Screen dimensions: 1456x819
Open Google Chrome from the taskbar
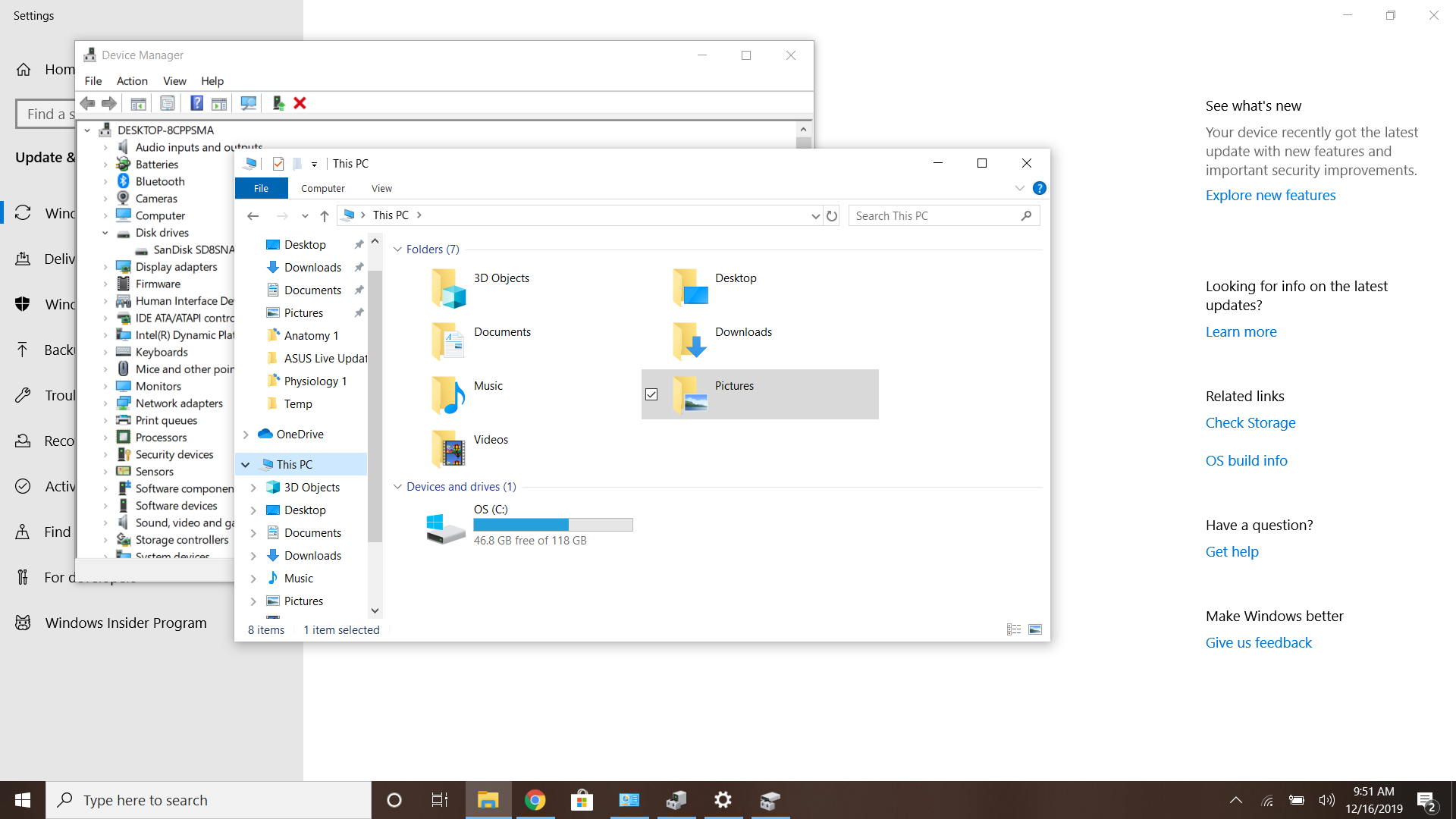tap(535, 800)
